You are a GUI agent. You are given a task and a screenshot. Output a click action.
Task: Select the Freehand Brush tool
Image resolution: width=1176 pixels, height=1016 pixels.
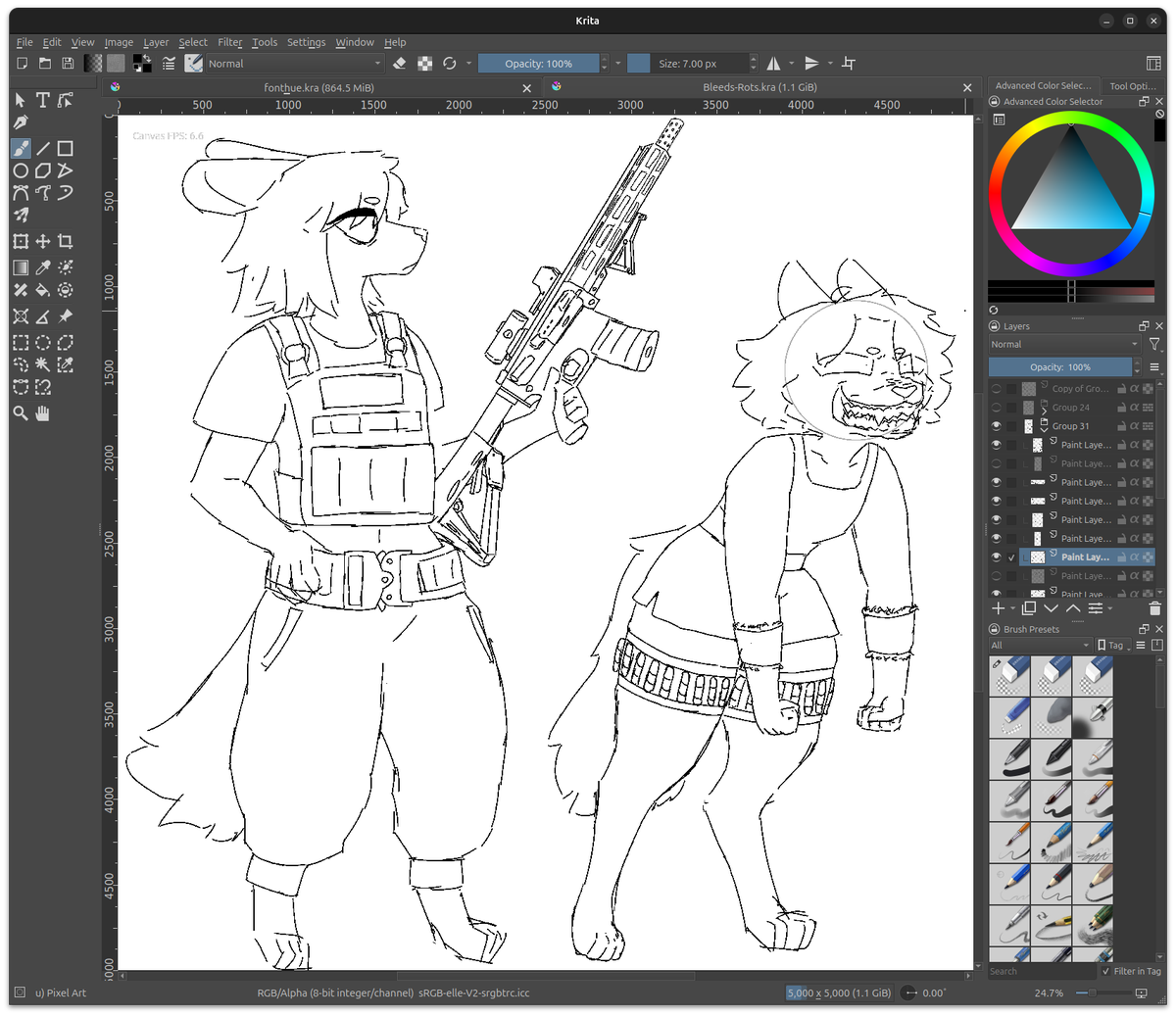21,148
